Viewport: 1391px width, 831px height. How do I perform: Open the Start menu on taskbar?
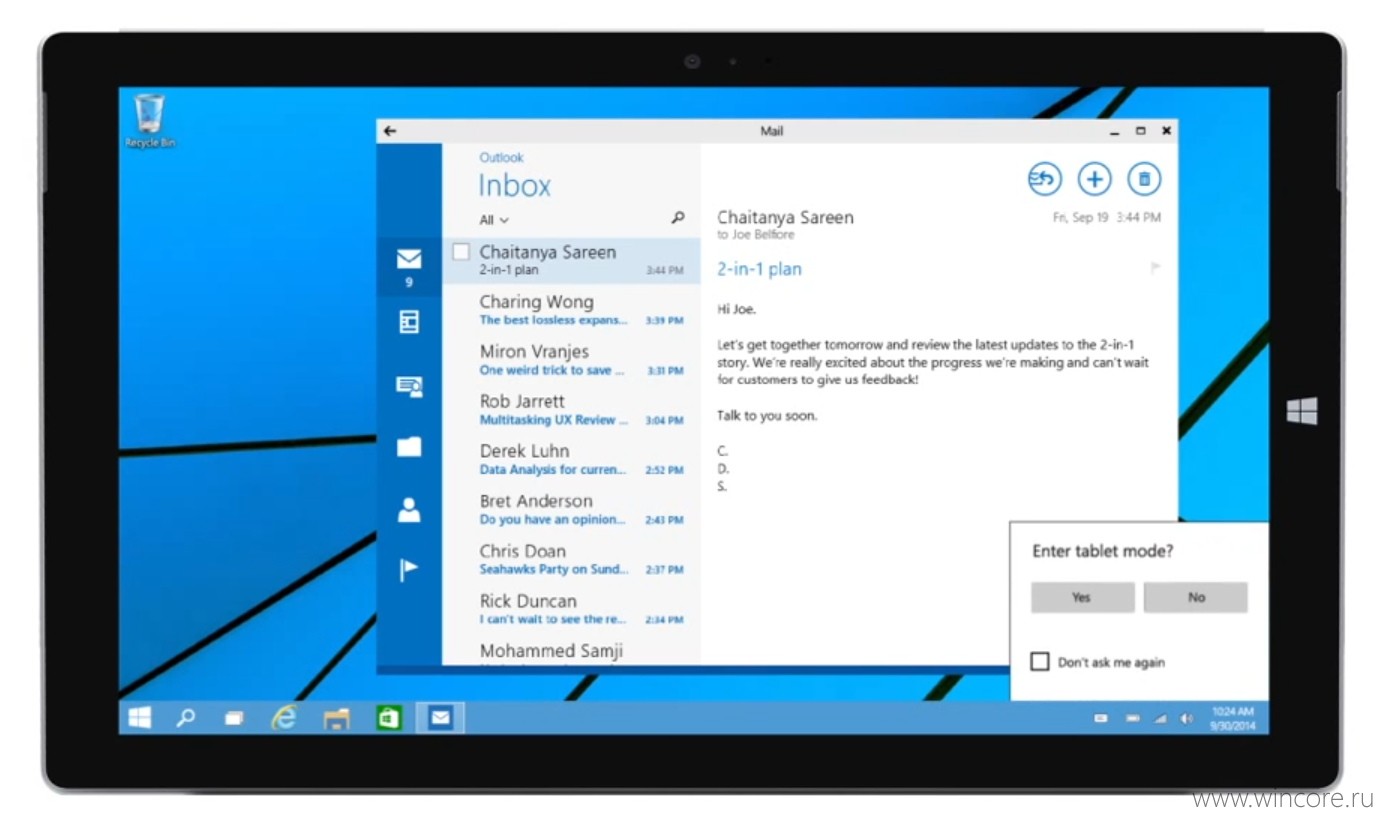(x=140, y=717)
